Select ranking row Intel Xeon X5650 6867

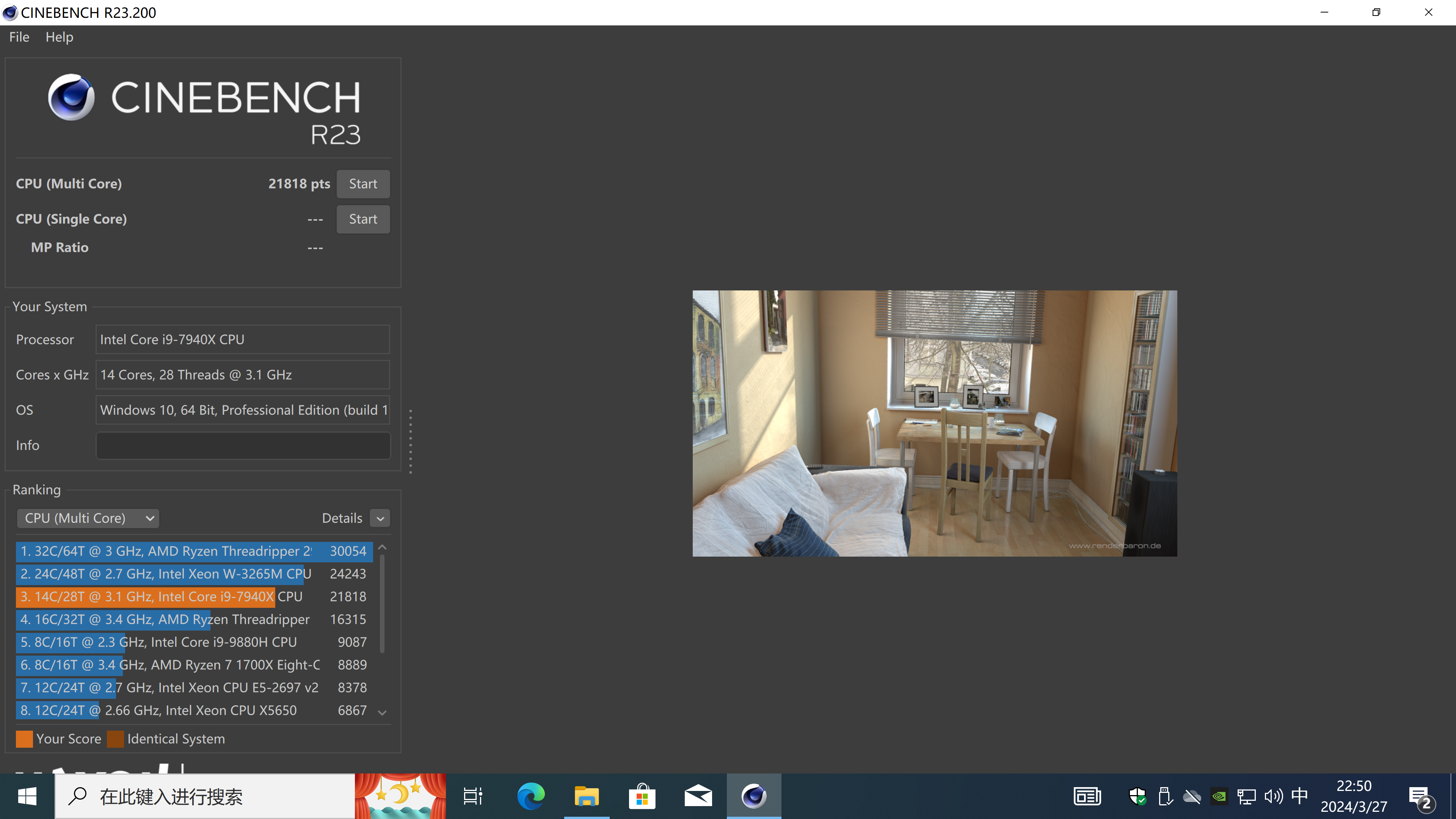[x=195, y=711]
